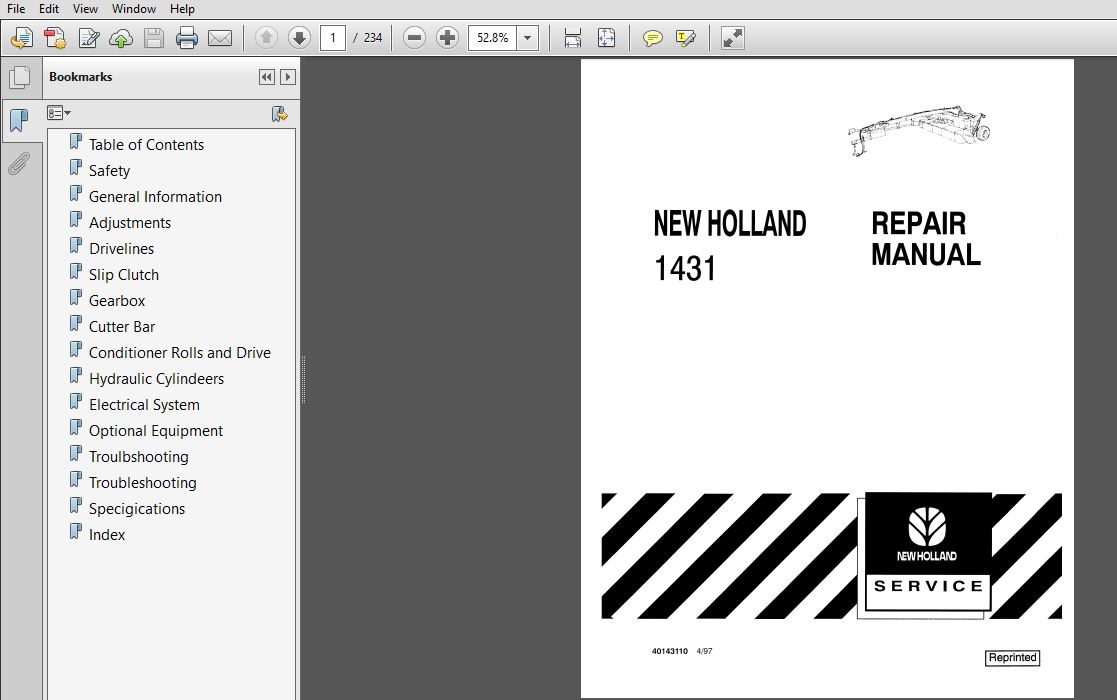The image size is (1117, 700).
Task: Select the Slip Clutch bookmark
Action: [124, 275]
